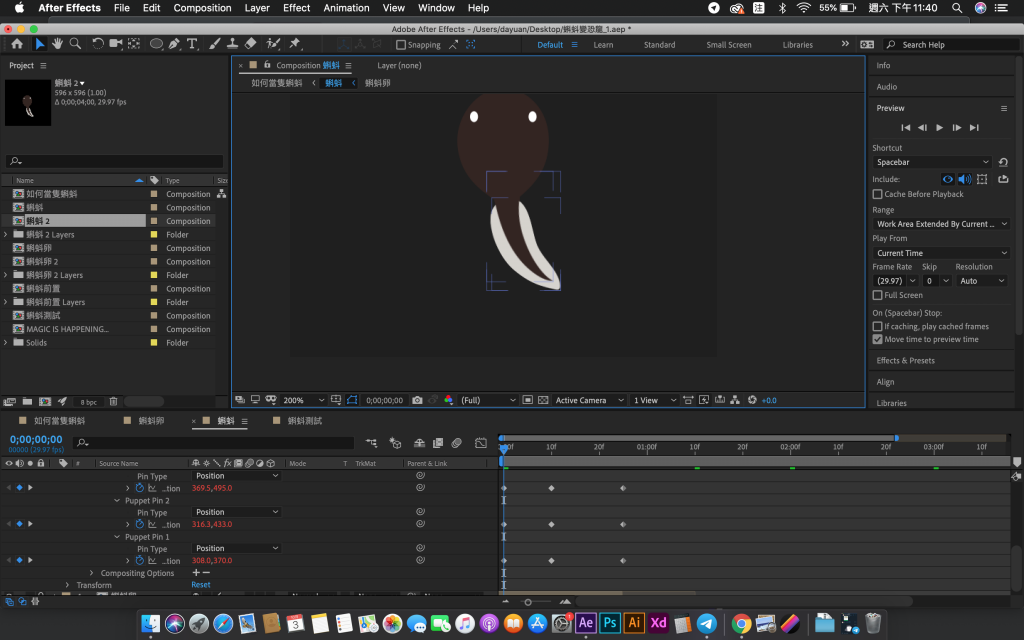Click timeline zoom slider handle
The height and width of the screenshot is (640, 1024).
click(x=528, y=602)
